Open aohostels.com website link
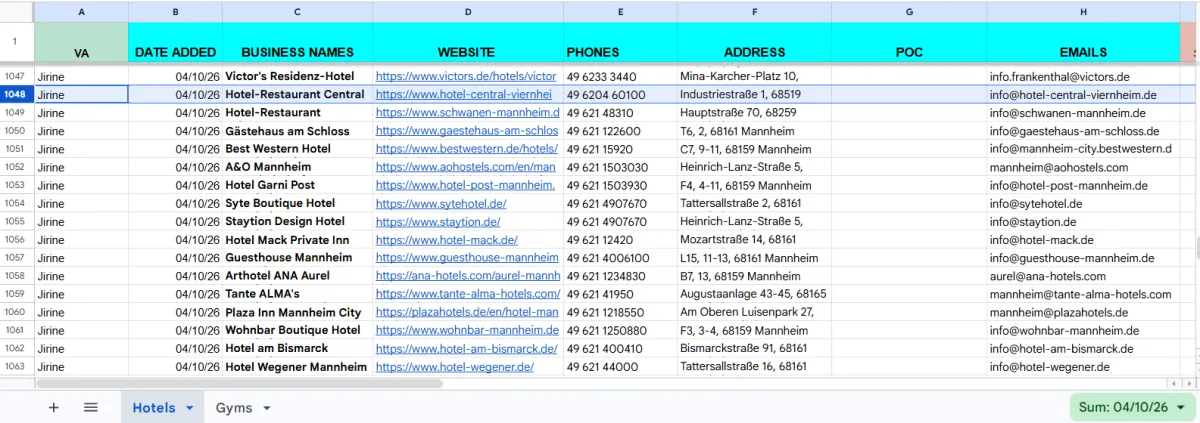 pos(466,167)
